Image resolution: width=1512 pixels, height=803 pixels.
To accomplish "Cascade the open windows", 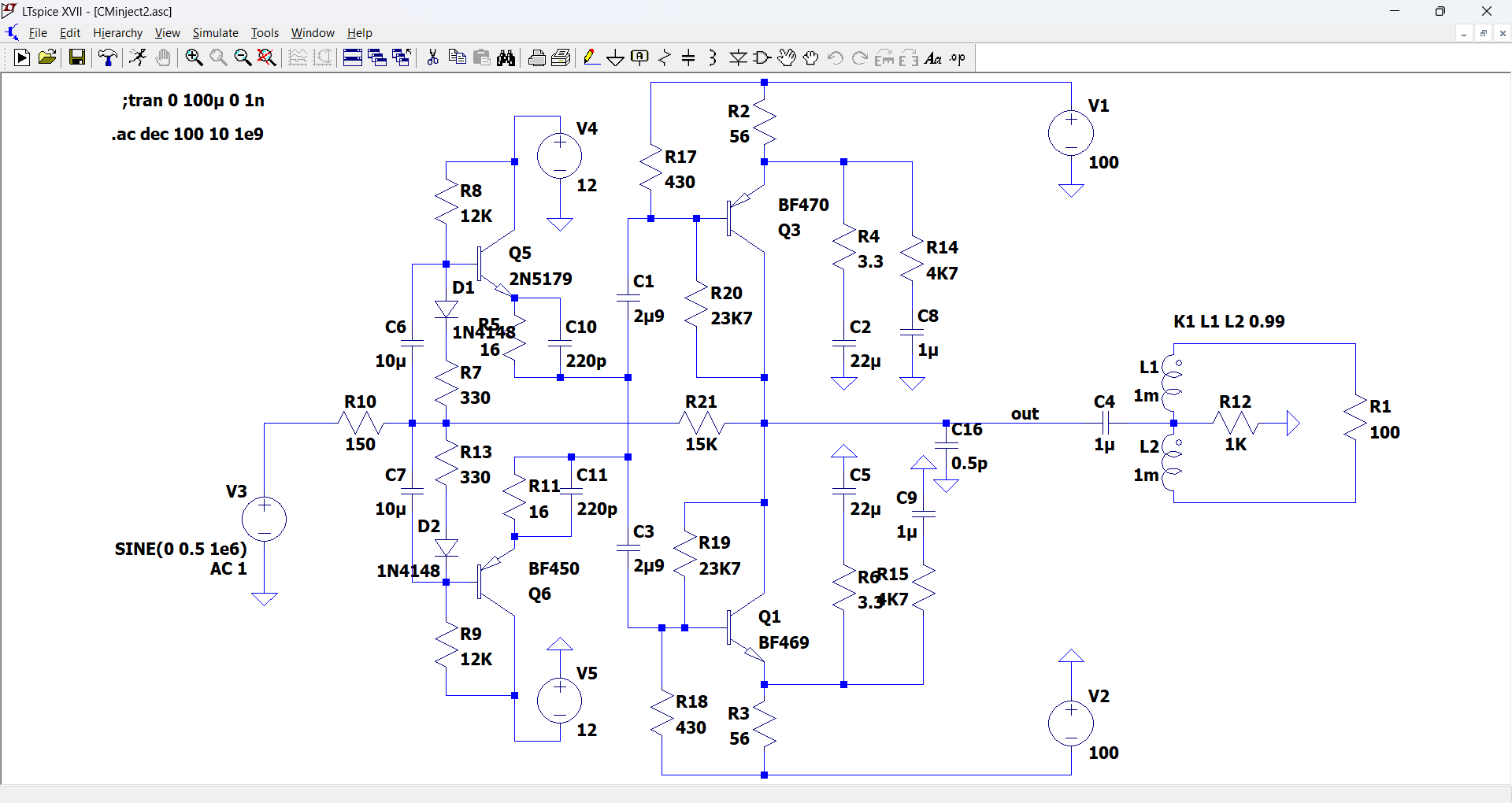I will click(x=377, y=57).
